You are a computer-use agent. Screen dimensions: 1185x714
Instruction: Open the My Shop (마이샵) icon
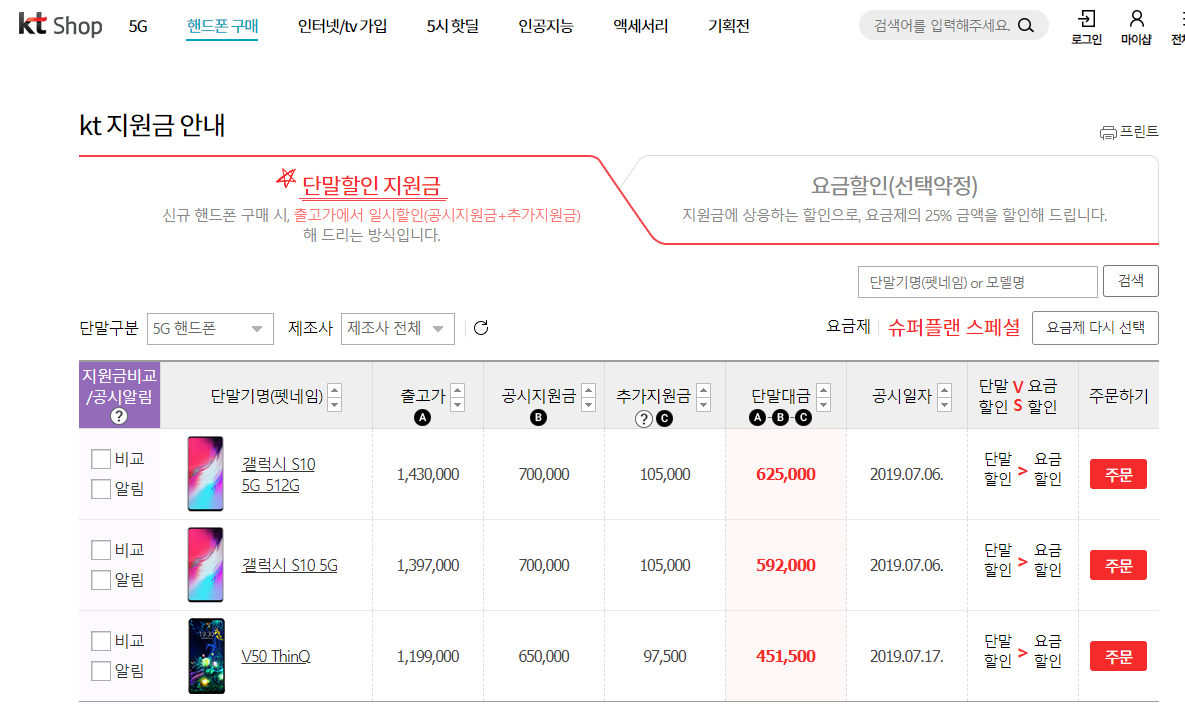pos(1136,27)
